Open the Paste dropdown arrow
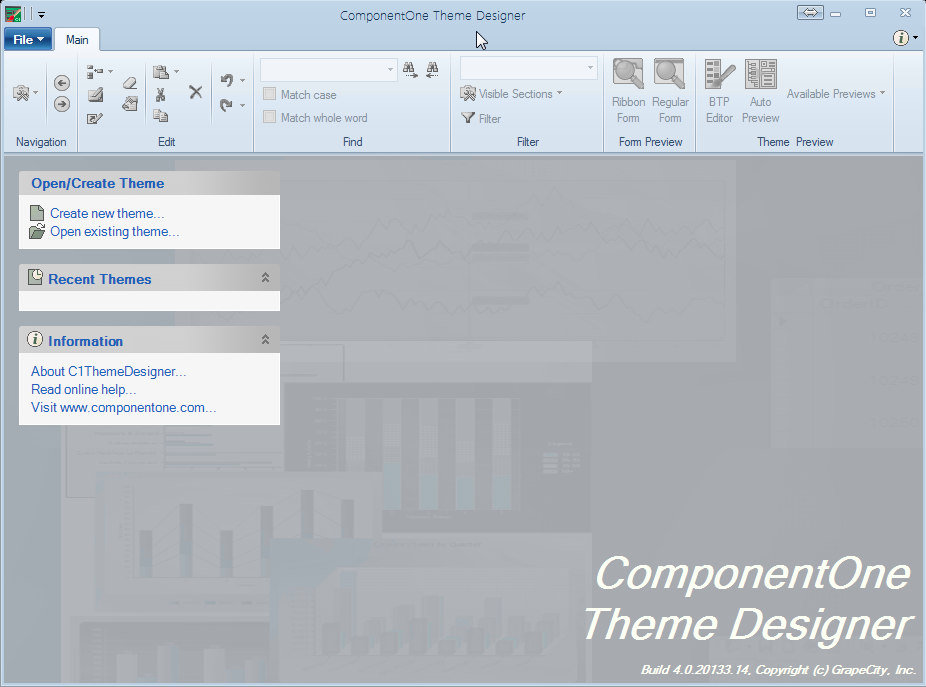926x687 pixels. [176, 71]
